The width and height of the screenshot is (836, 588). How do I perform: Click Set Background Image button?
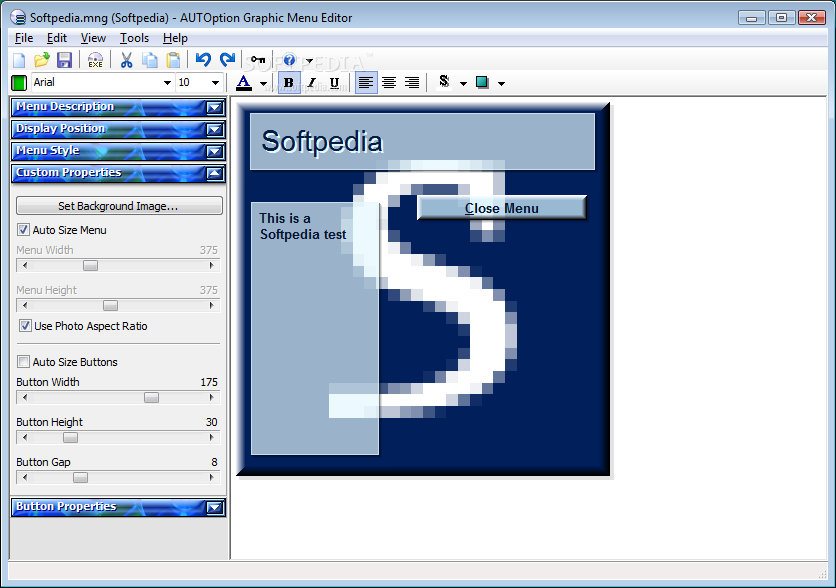tap(119, 206)
